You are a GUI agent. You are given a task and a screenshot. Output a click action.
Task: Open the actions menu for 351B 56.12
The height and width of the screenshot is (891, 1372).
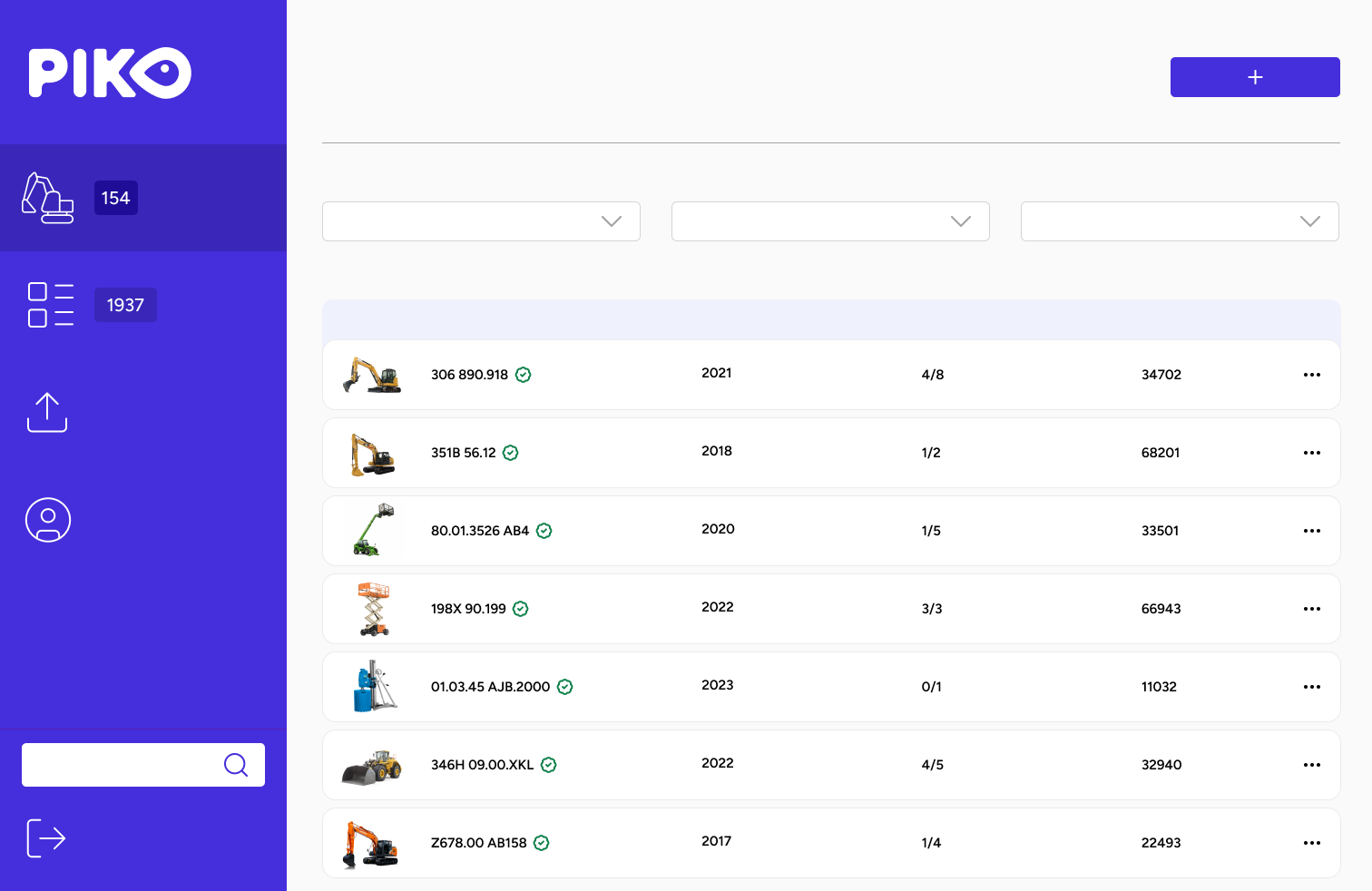coord(1312,453)
